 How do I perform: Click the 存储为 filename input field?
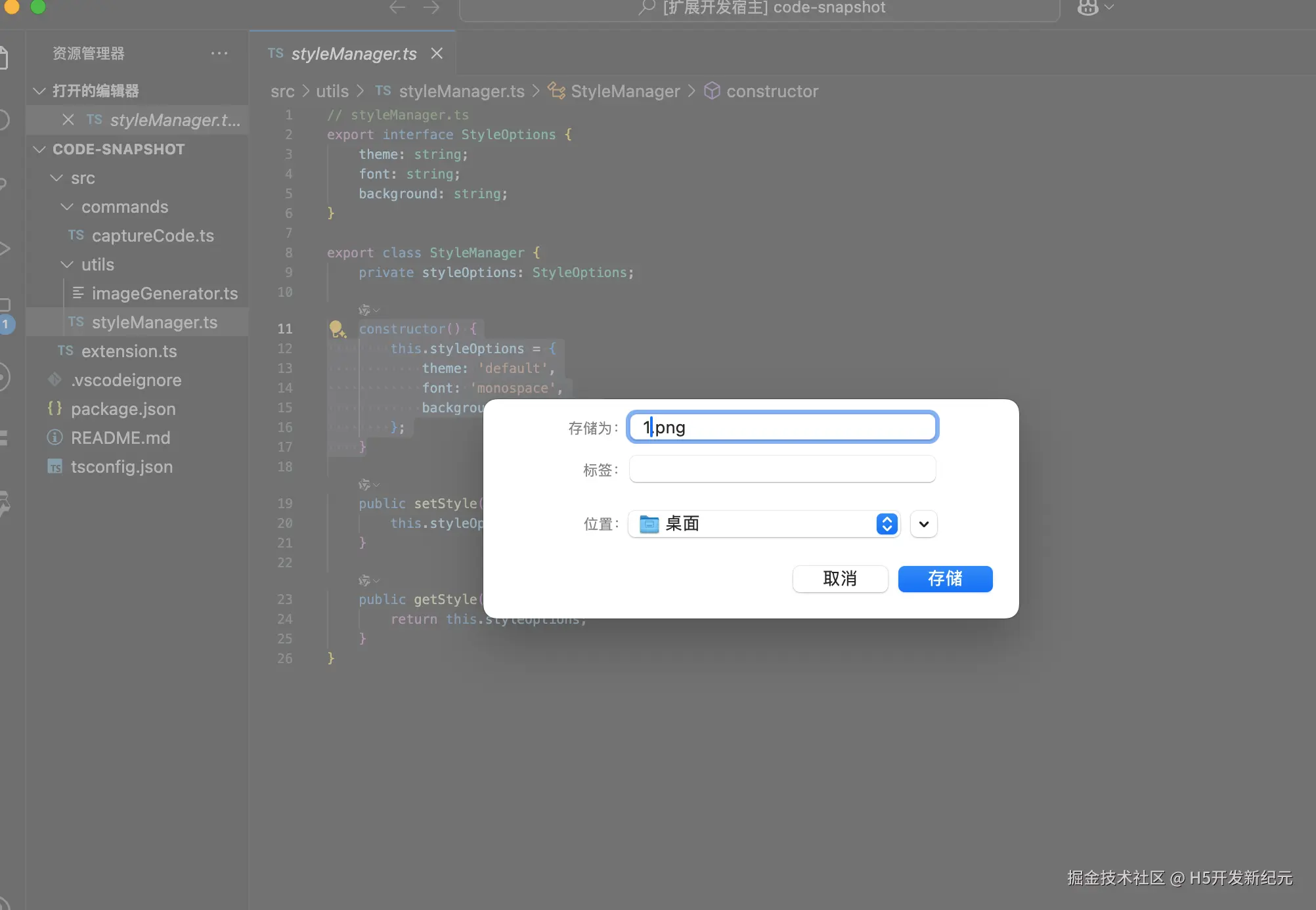pos(782,427)
